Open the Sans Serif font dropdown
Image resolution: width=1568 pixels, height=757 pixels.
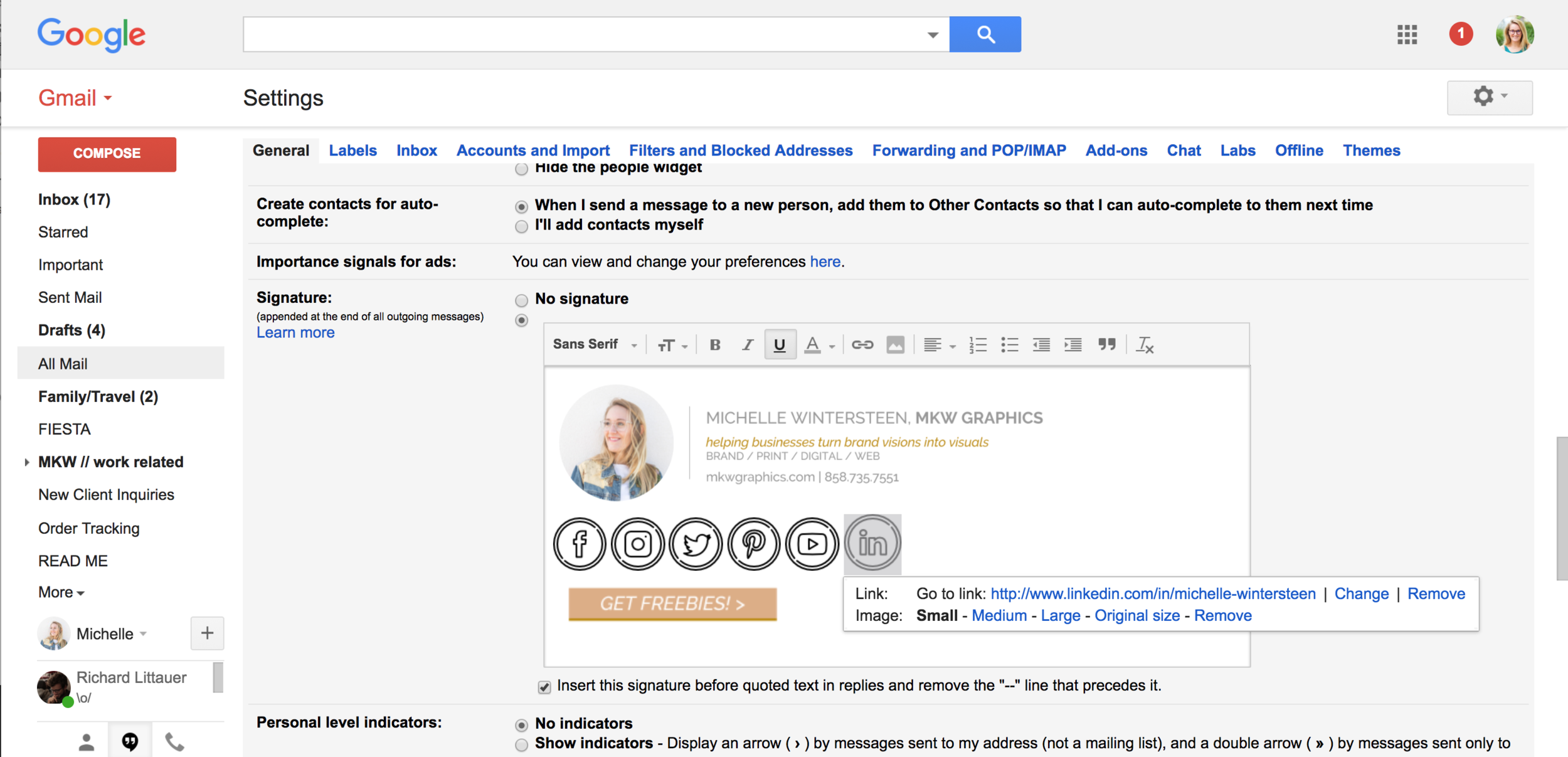(595, 344)
